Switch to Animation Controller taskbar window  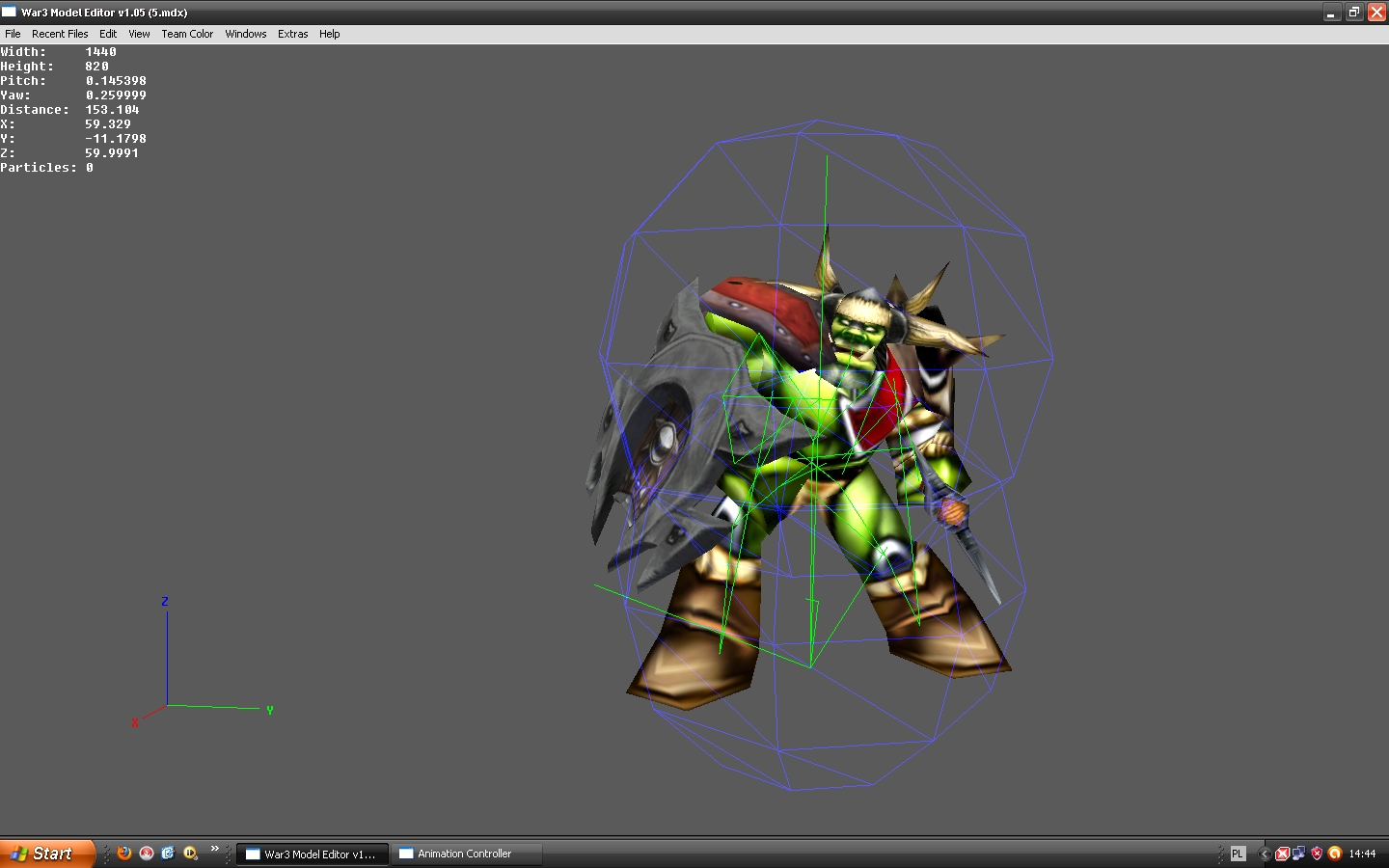coord(467,854)
